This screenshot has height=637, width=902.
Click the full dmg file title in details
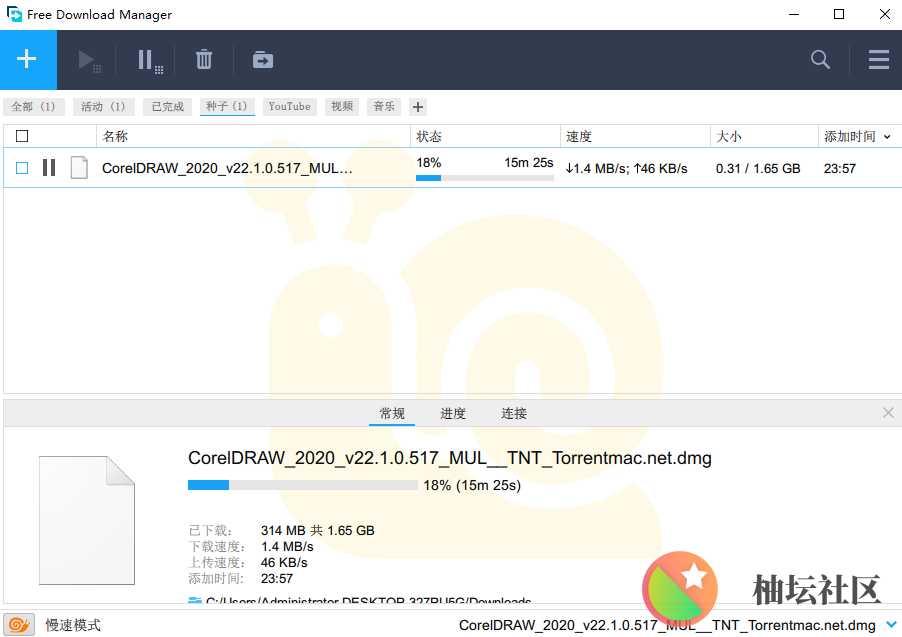[x=450, y=458]
